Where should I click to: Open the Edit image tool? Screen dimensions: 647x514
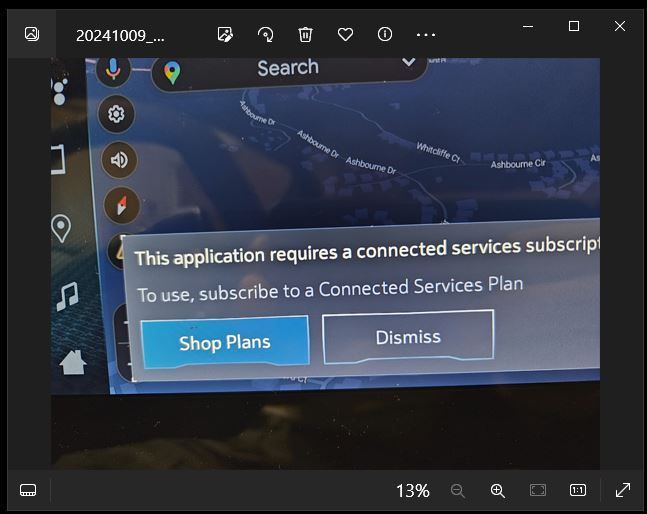tap(226, 34)
